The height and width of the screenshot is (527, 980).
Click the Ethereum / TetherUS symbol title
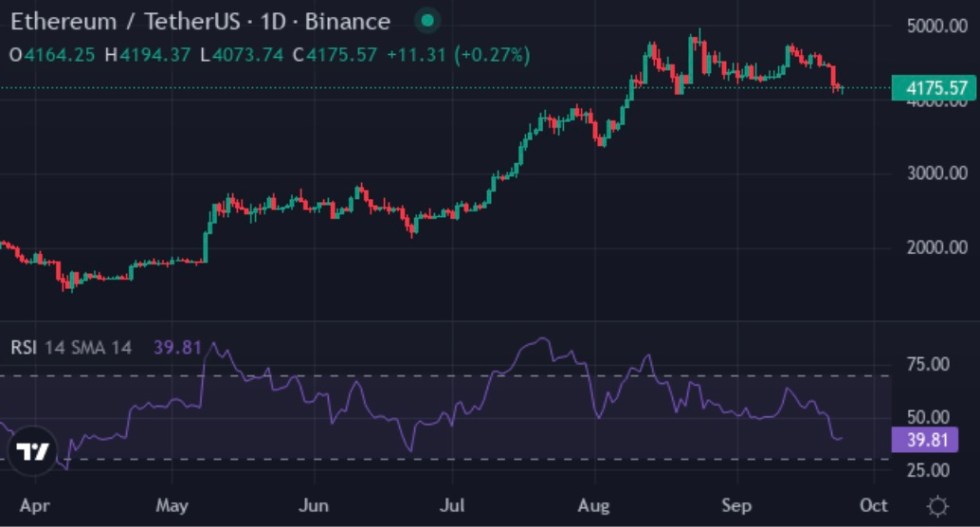click(125, 22)
